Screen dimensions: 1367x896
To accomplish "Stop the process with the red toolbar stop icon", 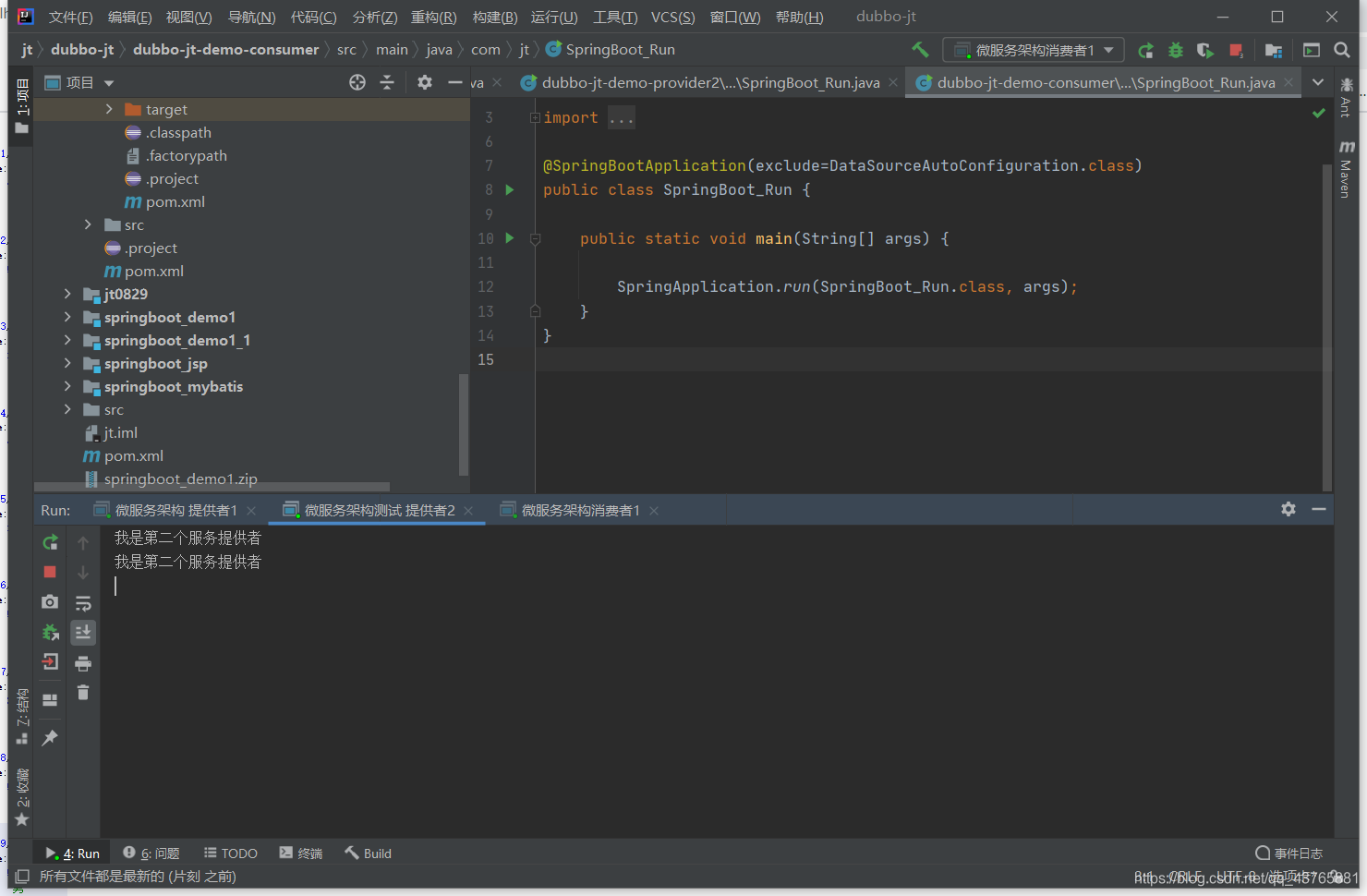I will 1236,51.
